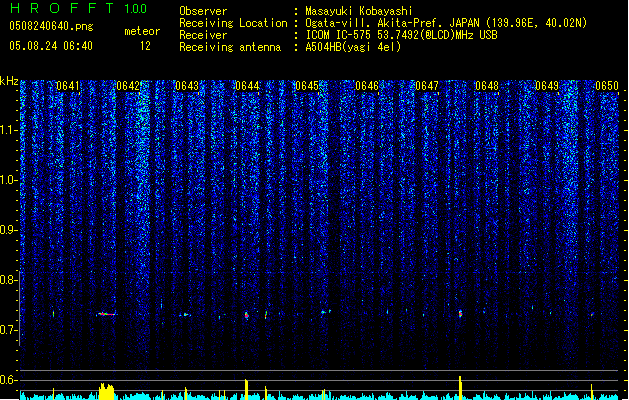Click the 0642 time marker
This screenshot has height=400, width=629.
click(x=128, y=86)
